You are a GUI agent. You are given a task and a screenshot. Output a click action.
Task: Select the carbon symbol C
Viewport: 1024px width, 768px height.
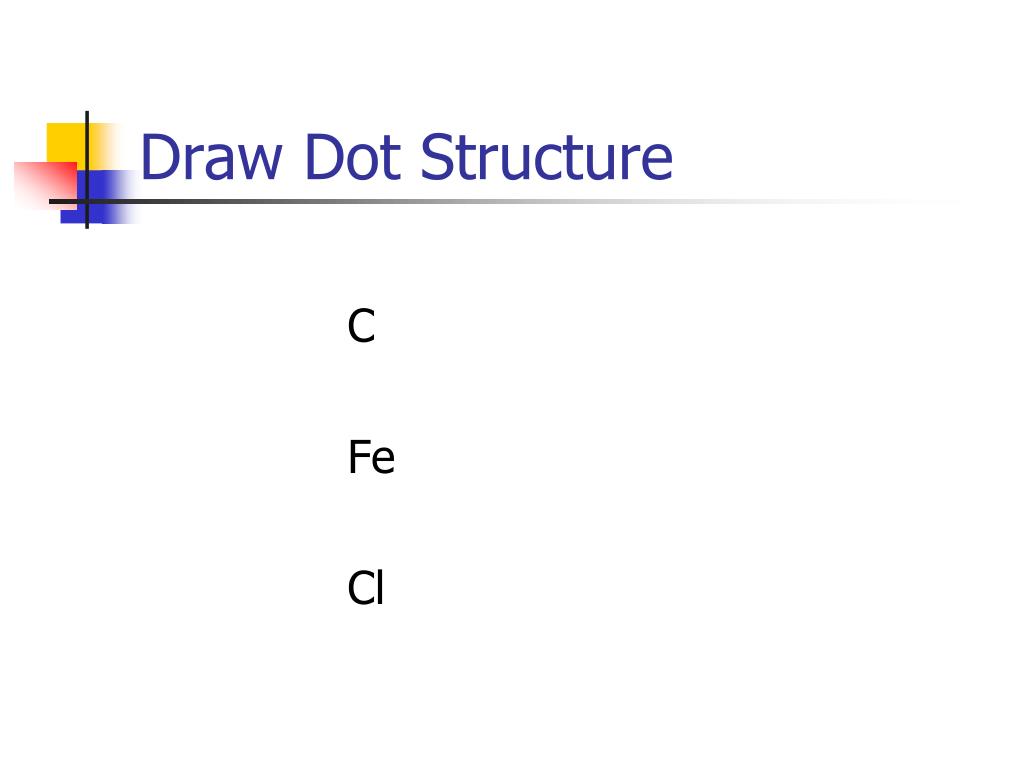pyautogui.click(x=361, y=326)
